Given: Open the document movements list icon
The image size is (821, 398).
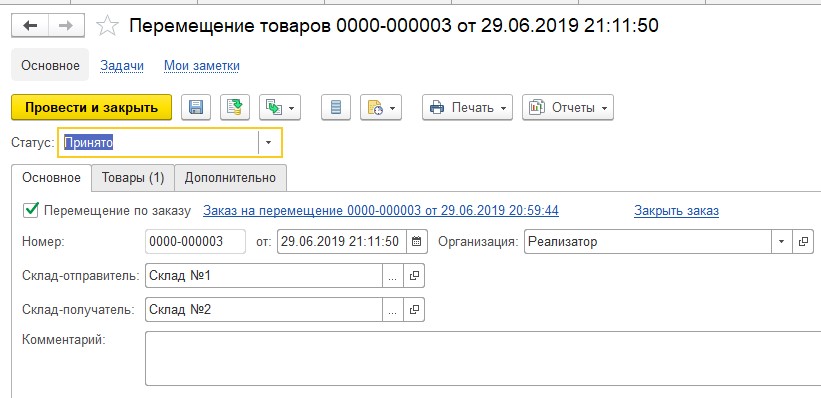Looking at the screenshot, I should (336, 107).
